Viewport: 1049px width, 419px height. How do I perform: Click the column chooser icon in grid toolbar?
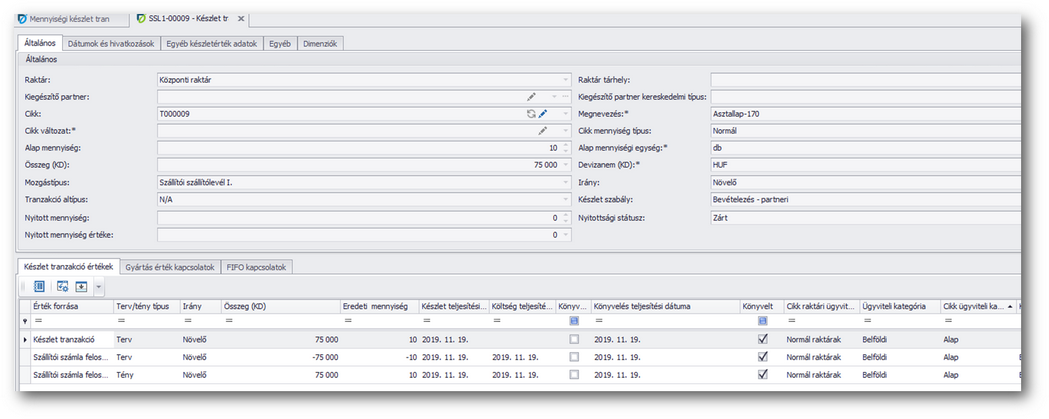(x=40, y=286)
